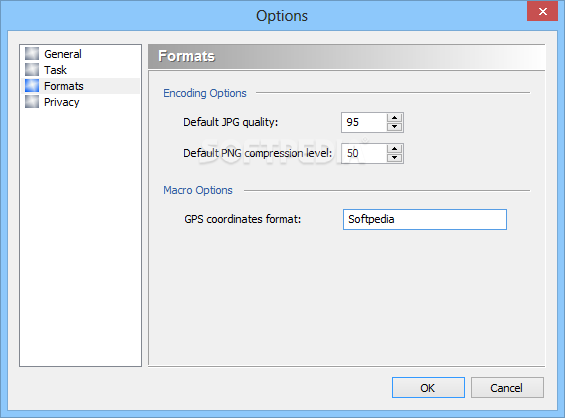Lower the PNG compression level by one
Image resolution: width=565 pixels, height=418 pixels.
coord(395,157)
